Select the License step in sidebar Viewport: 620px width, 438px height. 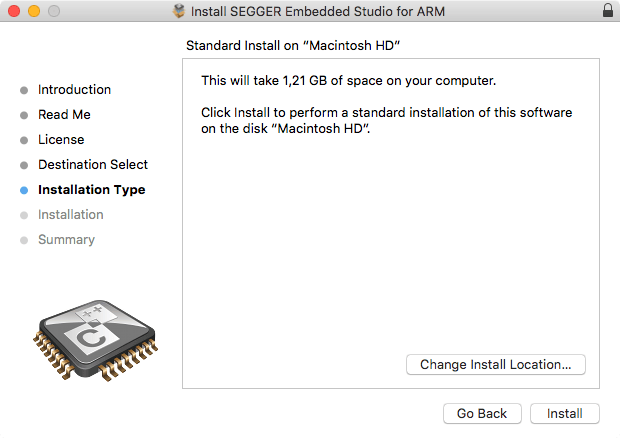tap(61, 139)
